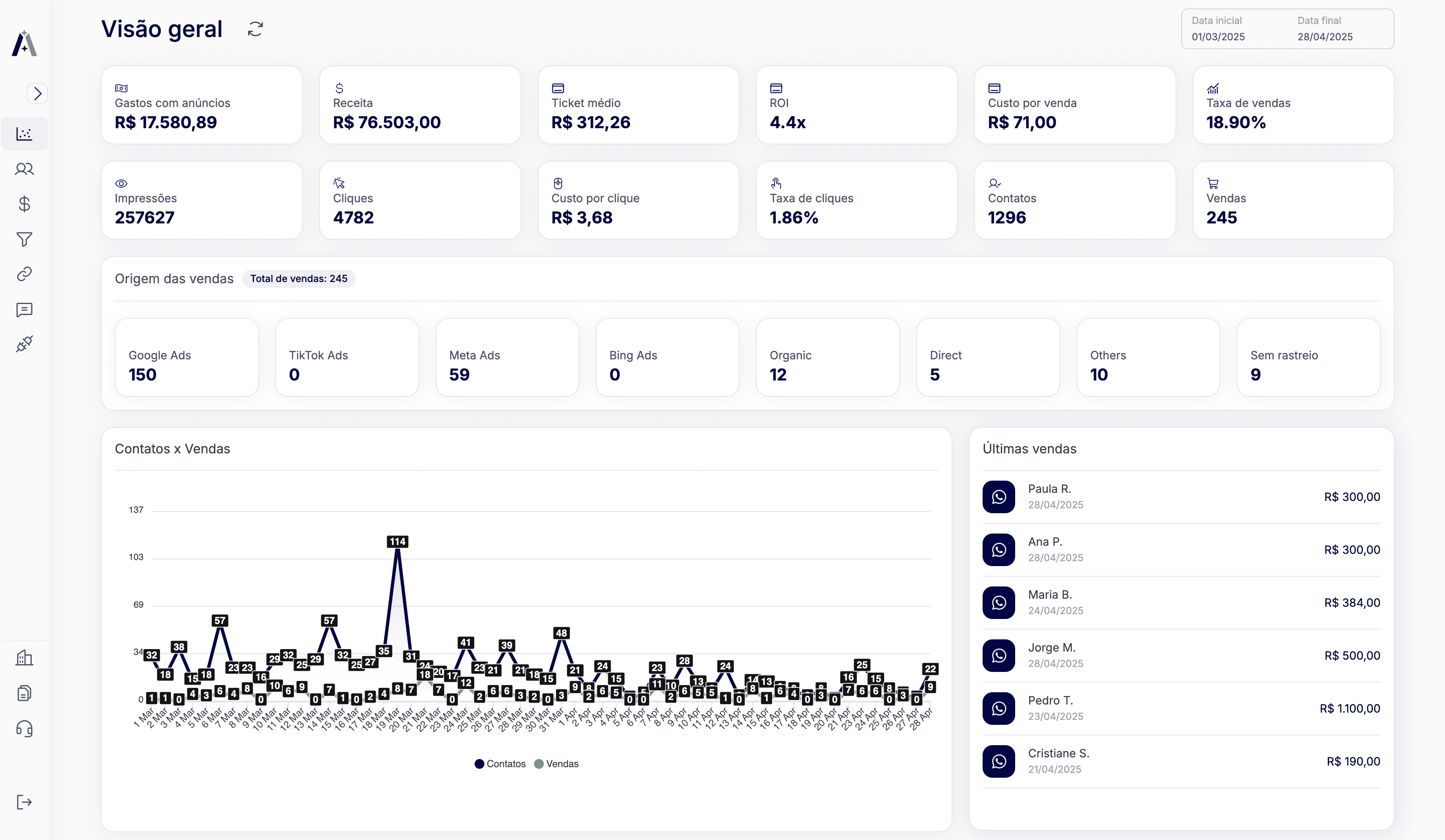This screenshot has height=840, width=1445.
Task: Expand the sidebar with the chevron arrow
Action: 37,94
